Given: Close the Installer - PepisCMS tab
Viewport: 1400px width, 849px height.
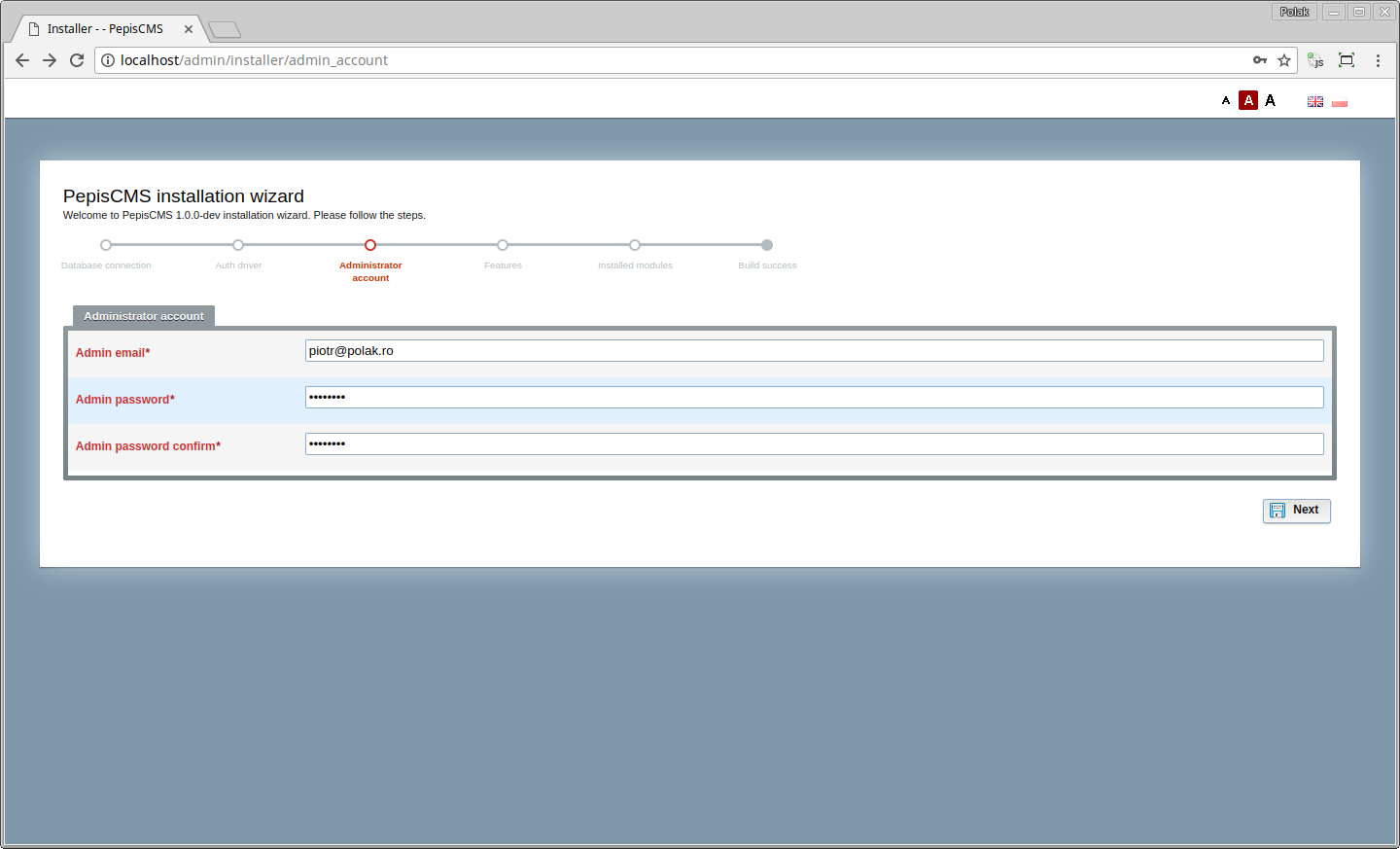Looking at the screenshot, I should click(189, 29).
